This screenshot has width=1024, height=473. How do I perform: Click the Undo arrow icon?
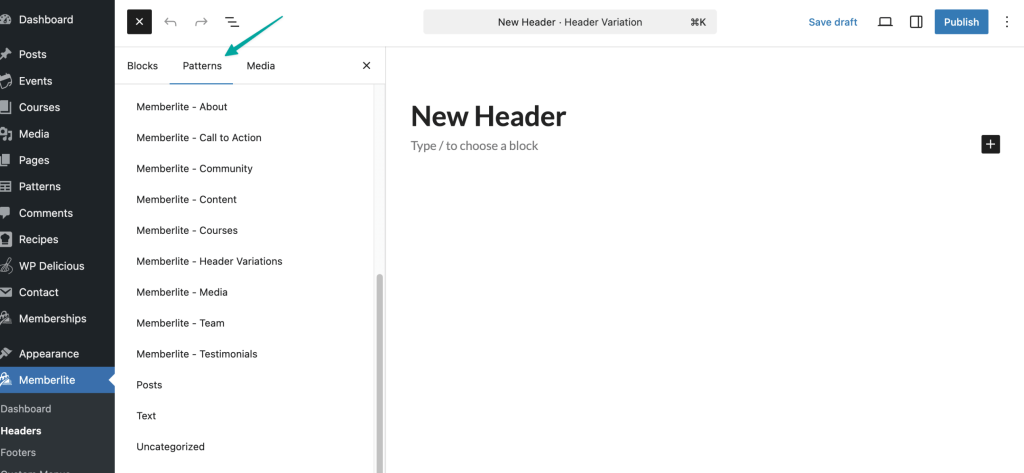pos(170,22)
